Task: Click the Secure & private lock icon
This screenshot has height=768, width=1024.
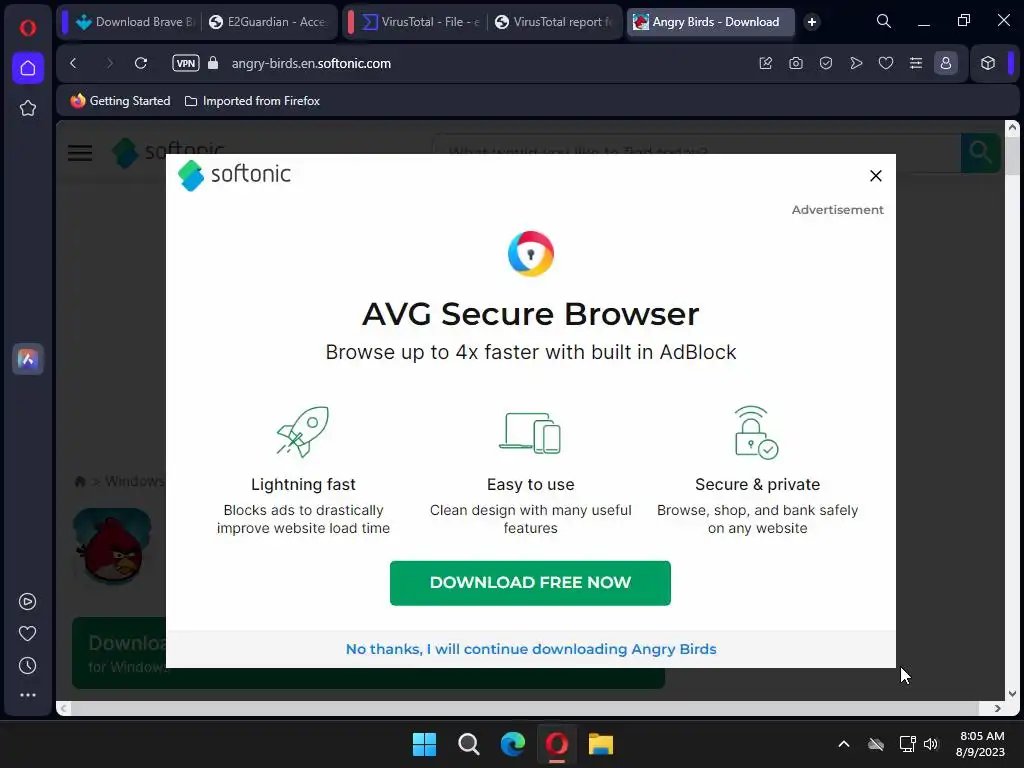Action: coord(756,432)
